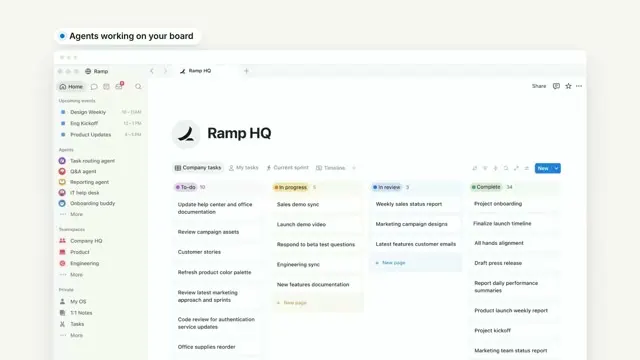Open the three-dot page options menu
The height and width of the screenshot is (360, 640).
tap(579, 86)
